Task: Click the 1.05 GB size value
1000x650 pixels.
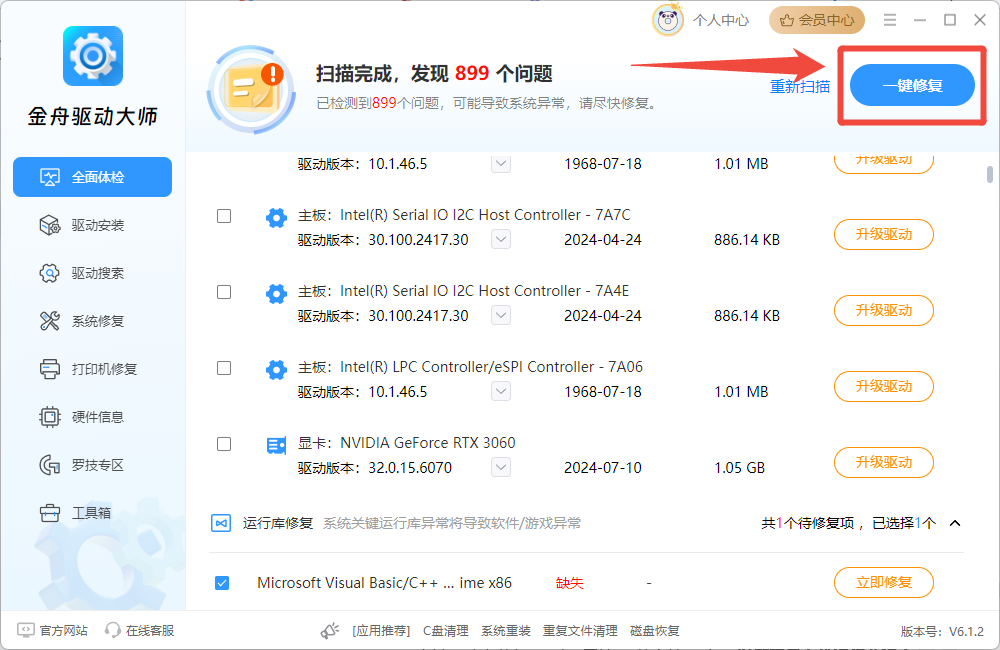Action: coord(739,468)
